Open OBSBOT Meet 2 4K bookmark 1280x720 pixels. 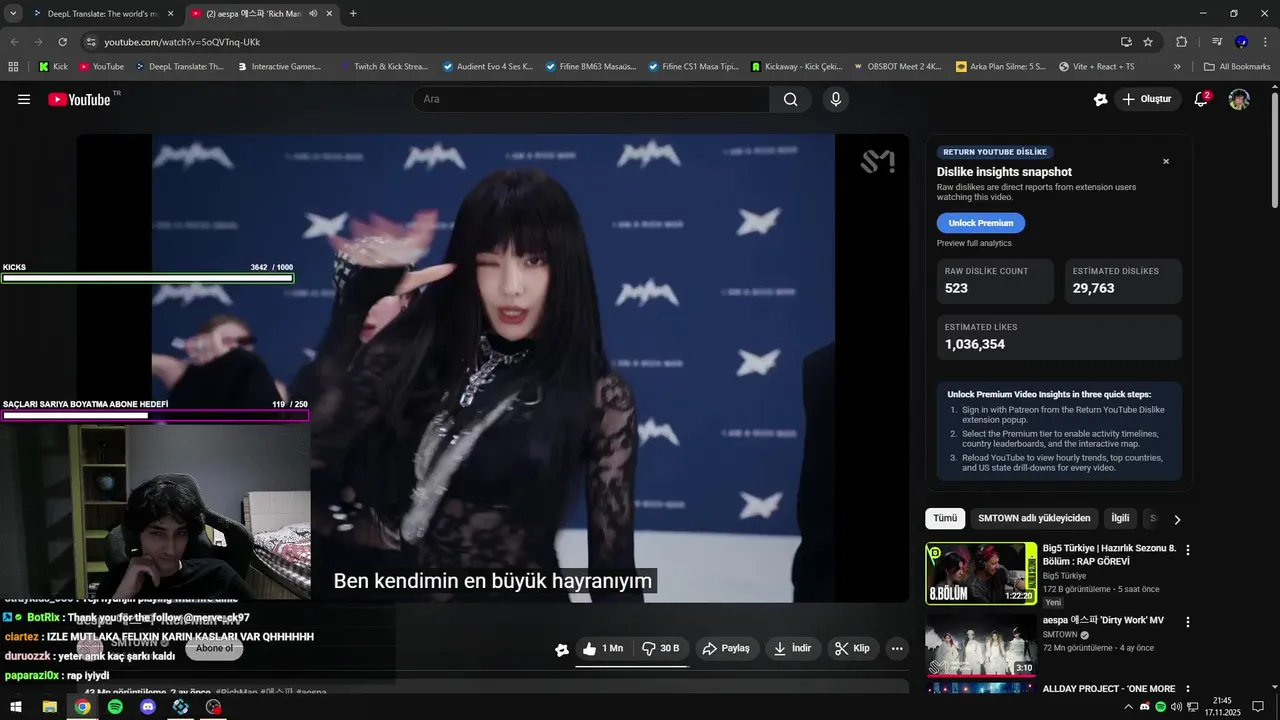click(x=897, y=67)
